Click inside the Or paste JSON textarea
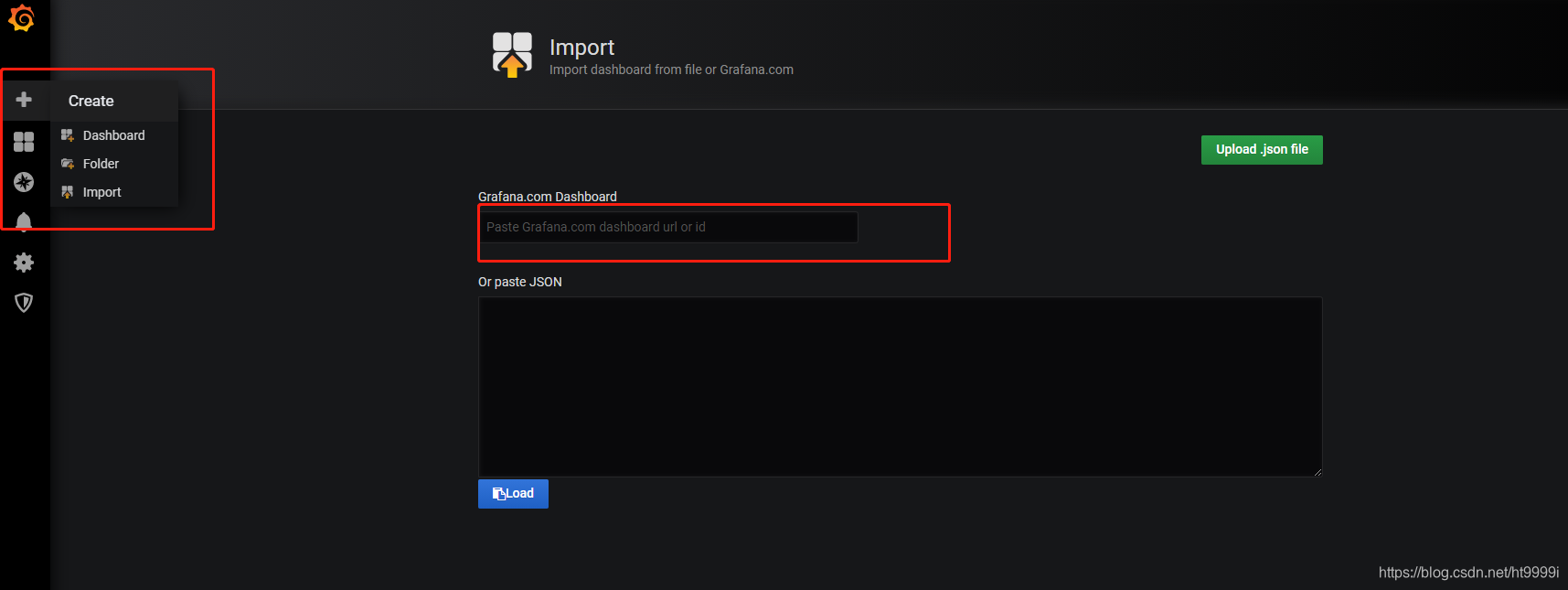This screenshot has width=1568, height=590. point(900,386)
